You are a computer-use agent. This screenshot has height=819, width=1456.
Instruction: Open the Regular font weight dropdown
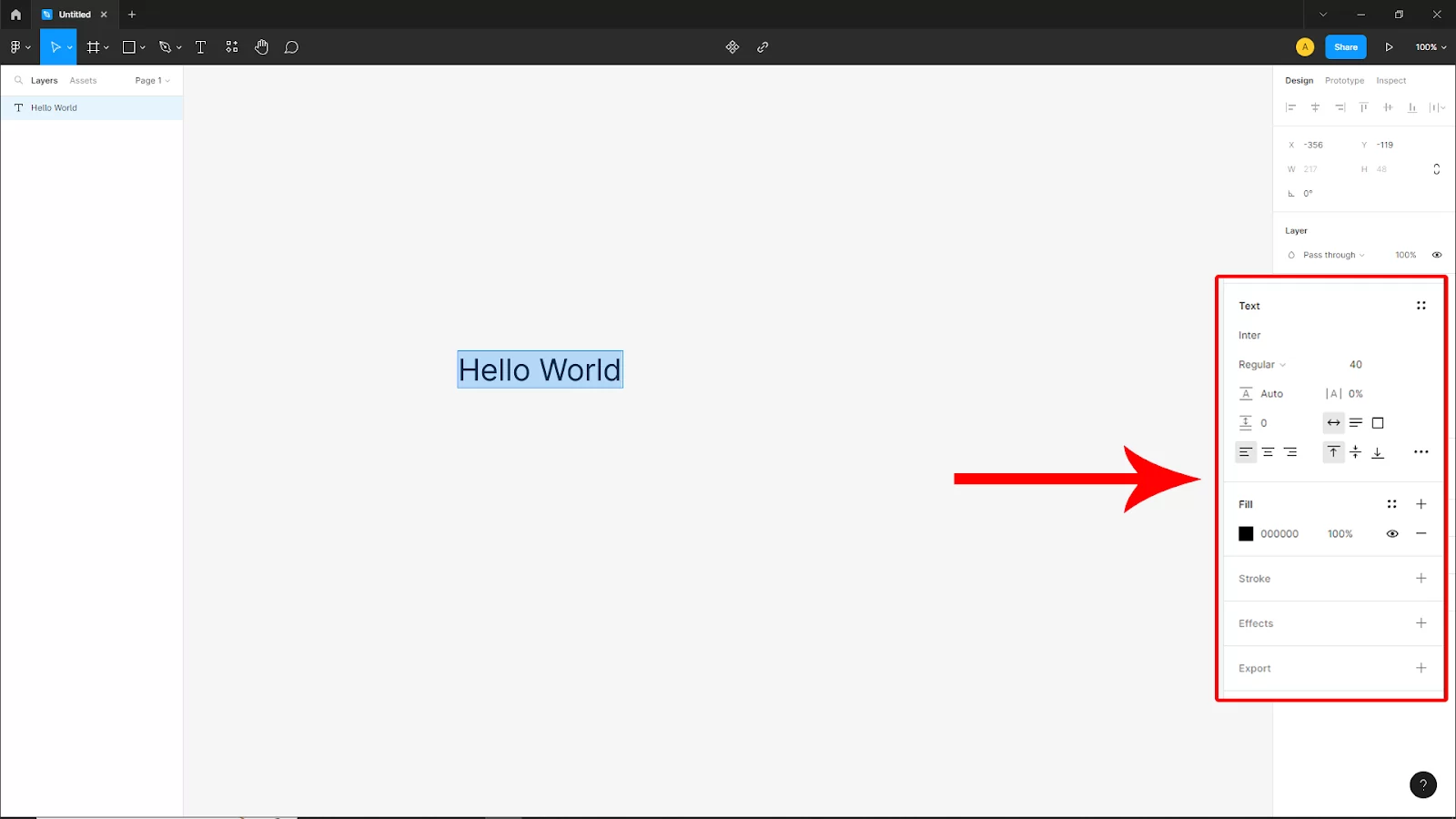[x=1262, y=365]
